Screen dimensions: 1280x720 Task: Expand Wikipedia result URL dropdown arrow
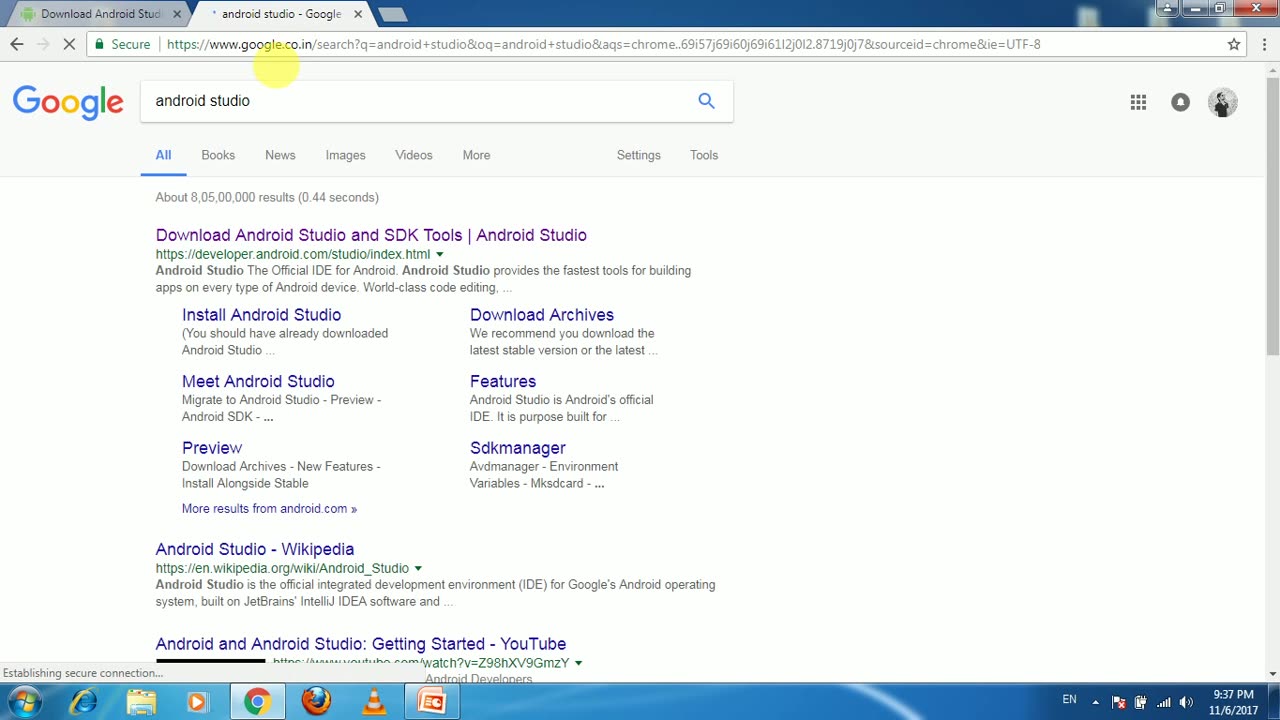pyautogui.click(x=418, y=569)
